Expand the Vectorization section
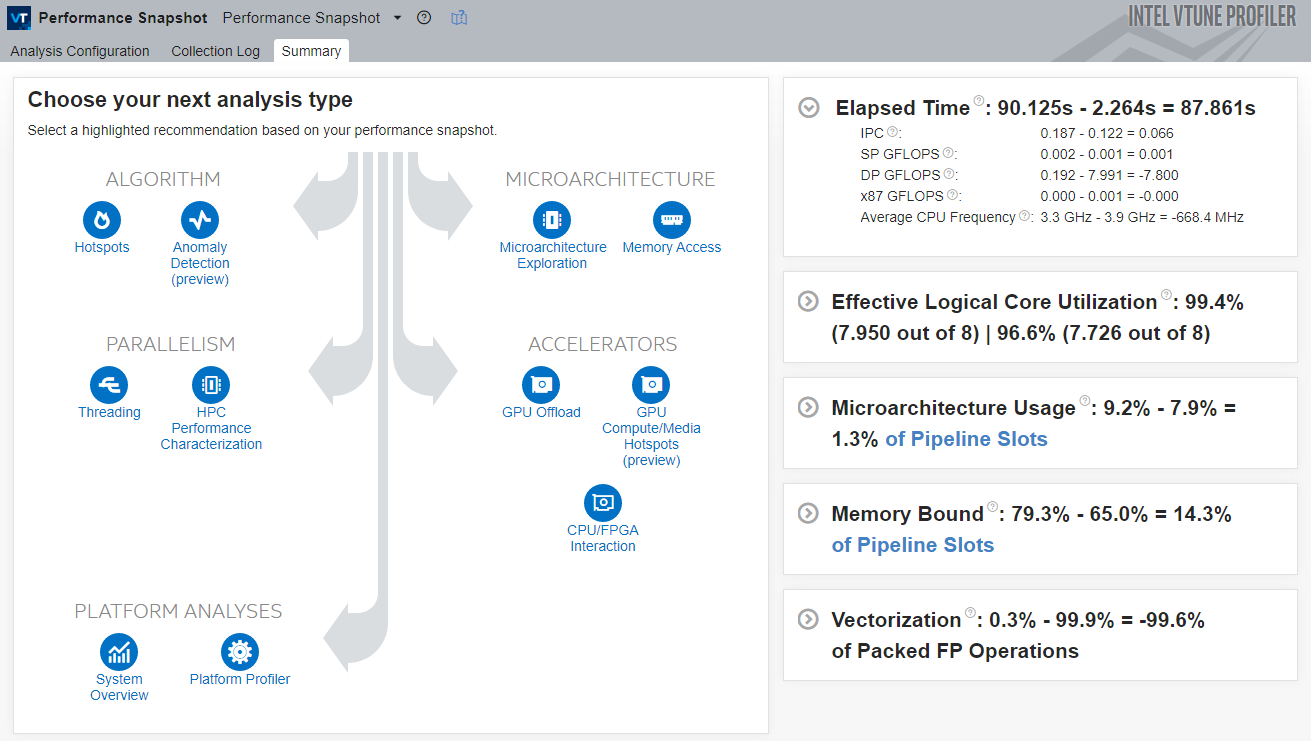The width and height of the screenshot is (1311, 741). click(x=807, y=619)
